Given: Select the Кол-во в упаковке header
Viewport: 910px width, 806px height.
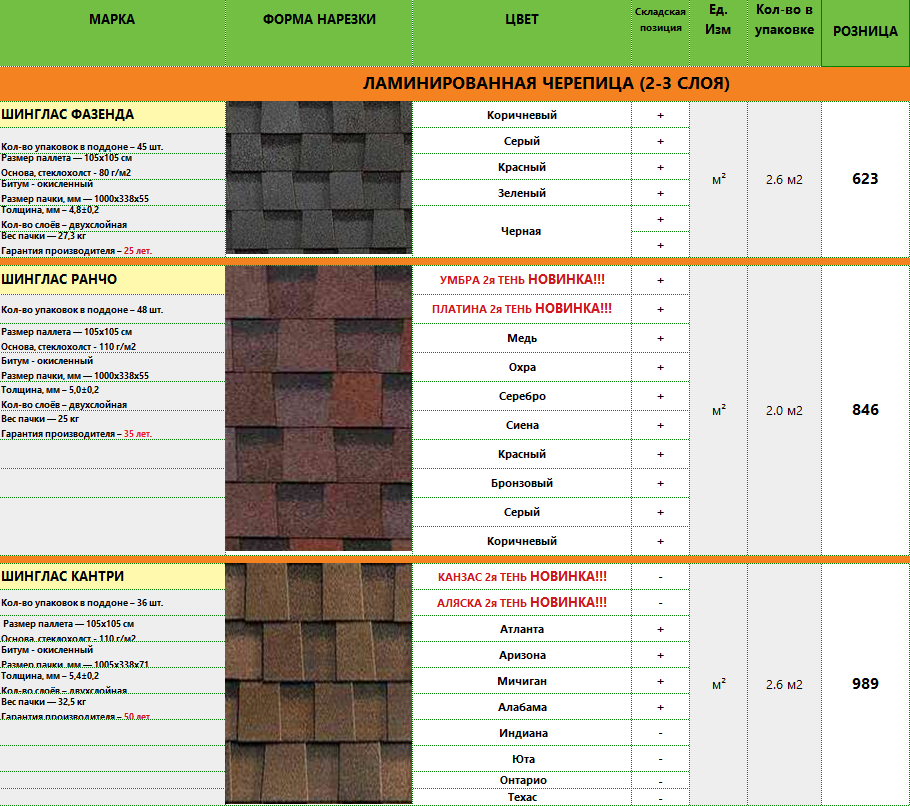Looking at the screenshot, I should coord(784,20).
